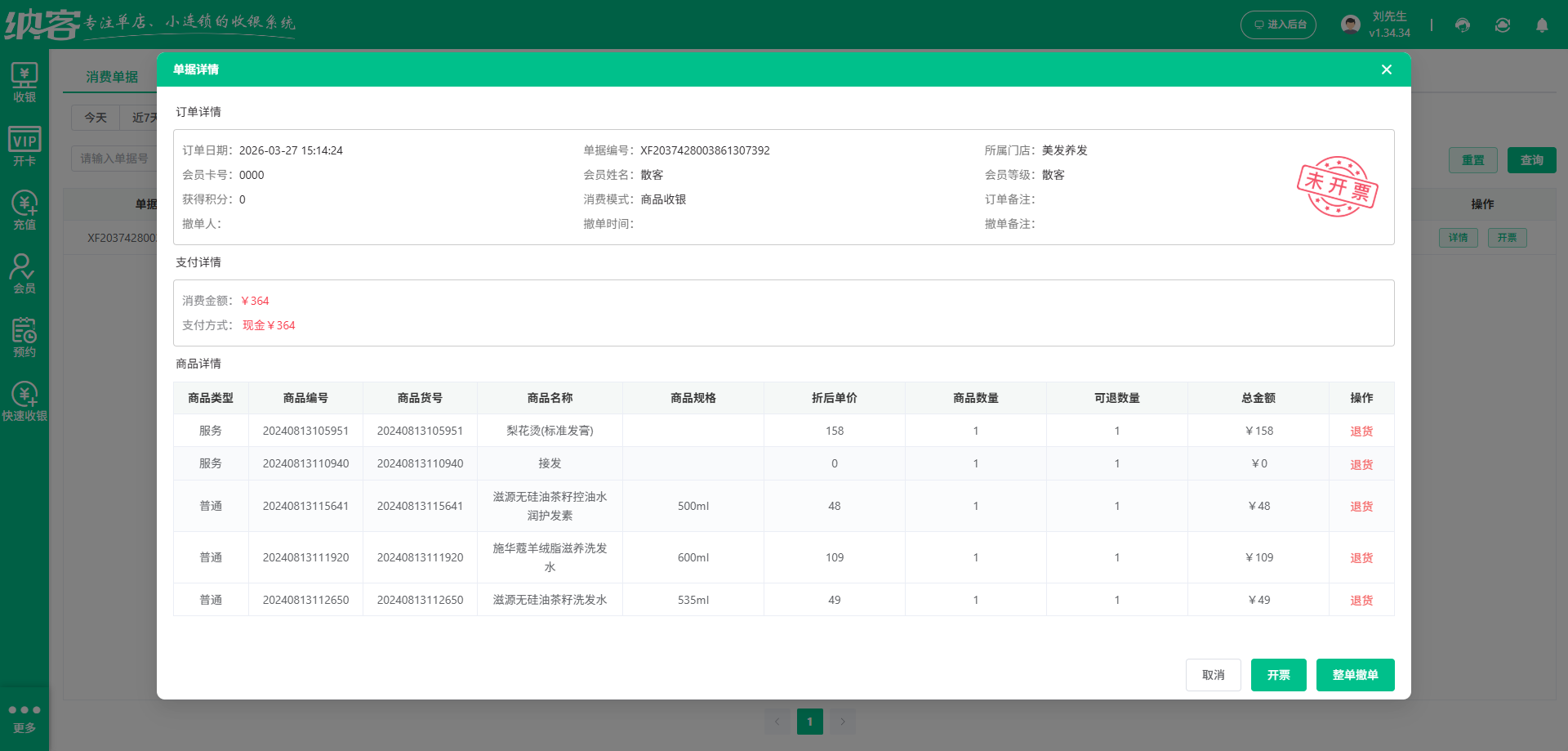Click the 整单撤单 void order button
Screen dimensions: 1568x751
[1355, 674]
